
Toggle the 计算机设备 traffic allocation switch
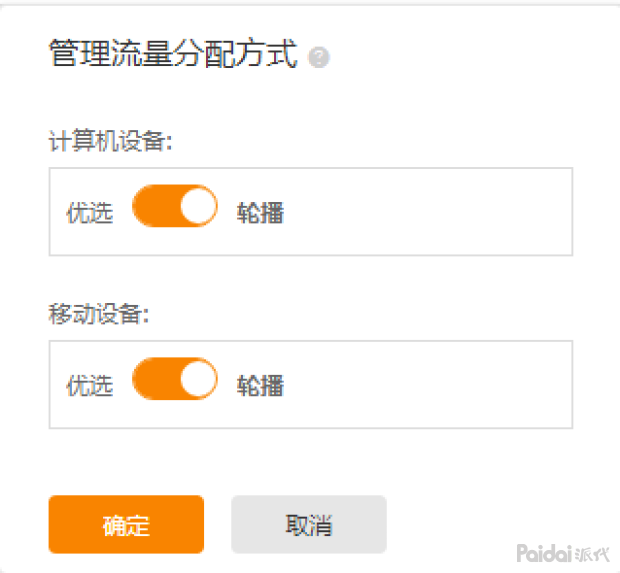tap(174, 206)
